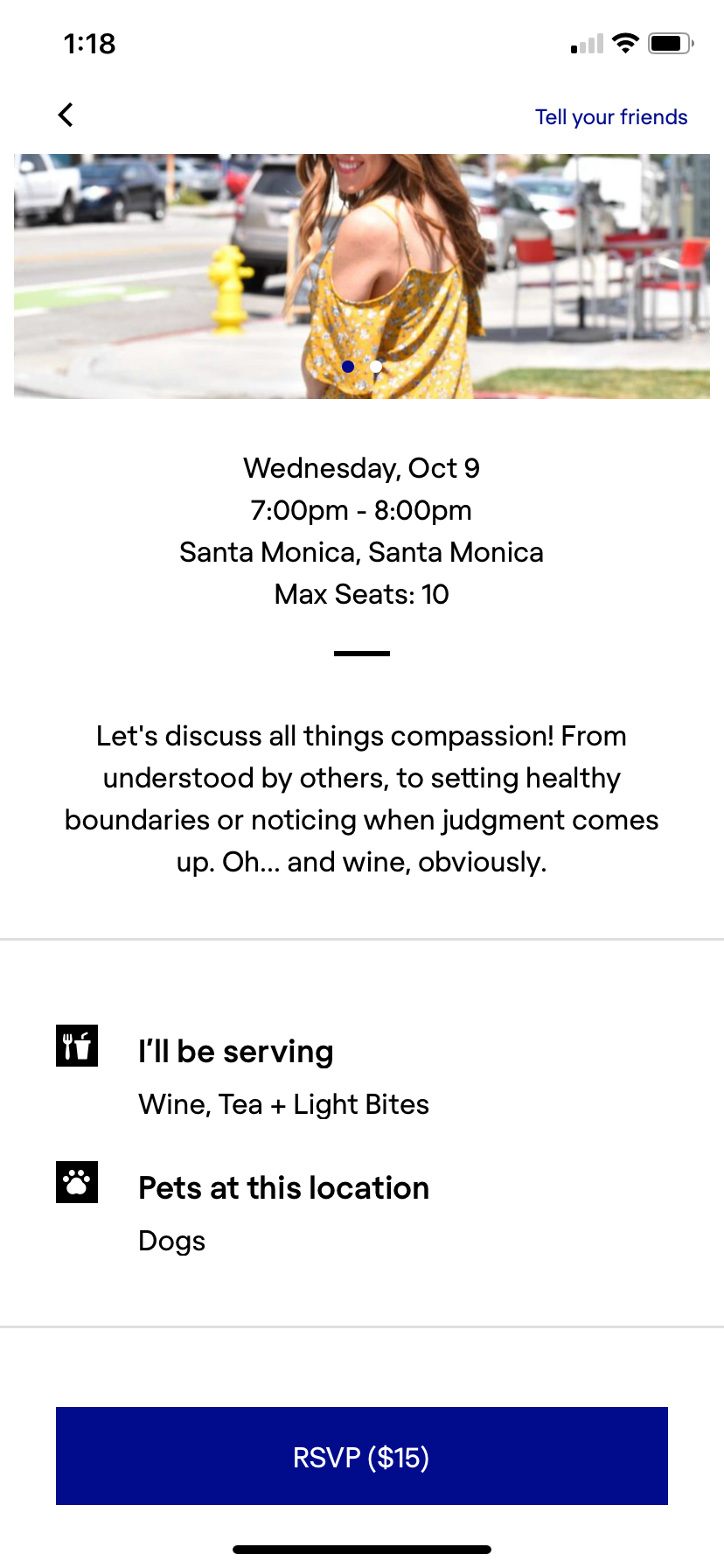Image resolution: width=724 pixels, height=1568 pixels.
Task: Tap the paw print pets icon
Action: (x=77, y=1182)
